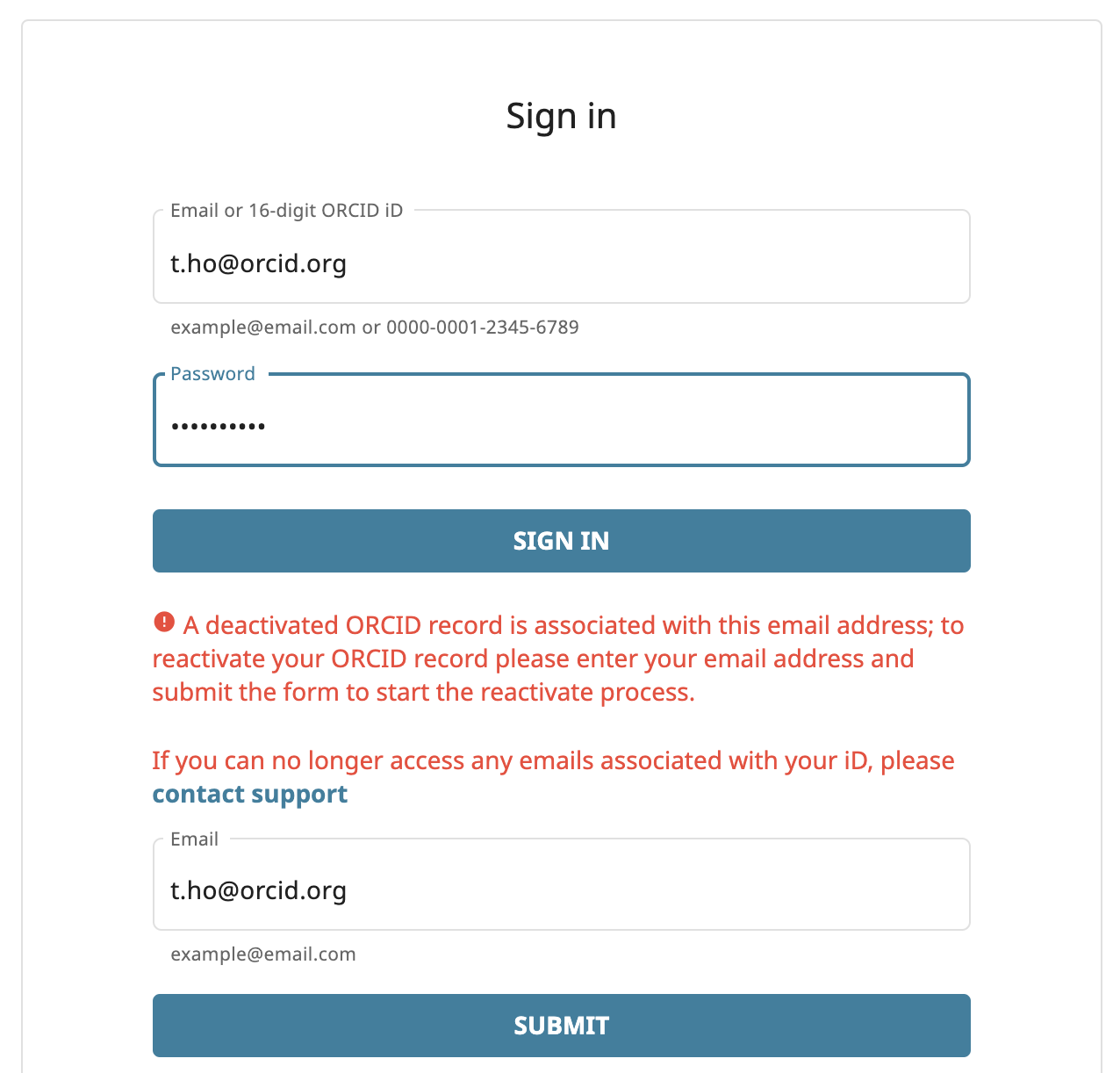This screenshot has width=1120, height=1073.
Task: Click the example@email.com hint above SUBMIT
Action: [263, 954]
